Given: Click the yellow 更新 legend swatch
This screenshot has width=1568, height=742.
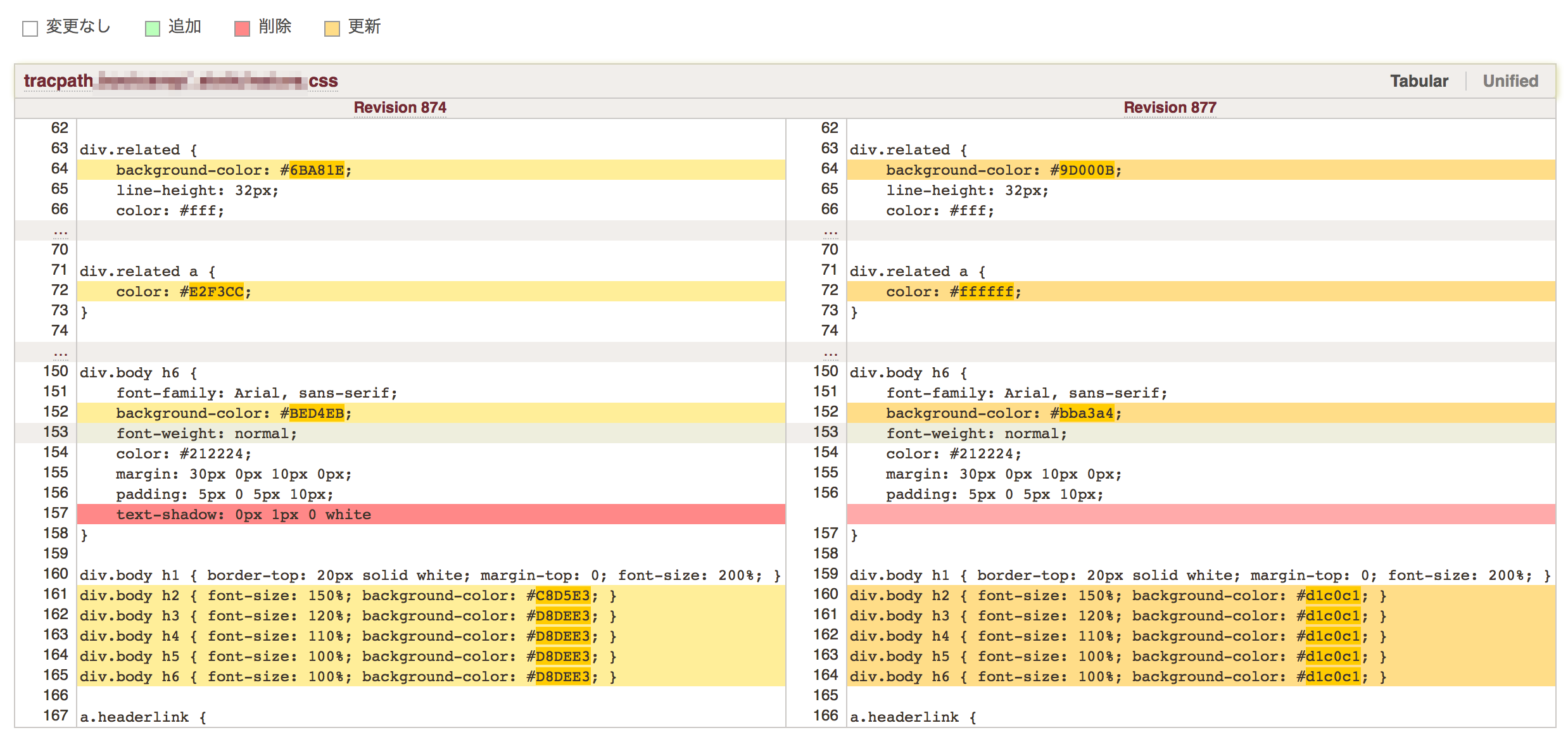Looking at the screenshot, I should (x=332, y=28).
